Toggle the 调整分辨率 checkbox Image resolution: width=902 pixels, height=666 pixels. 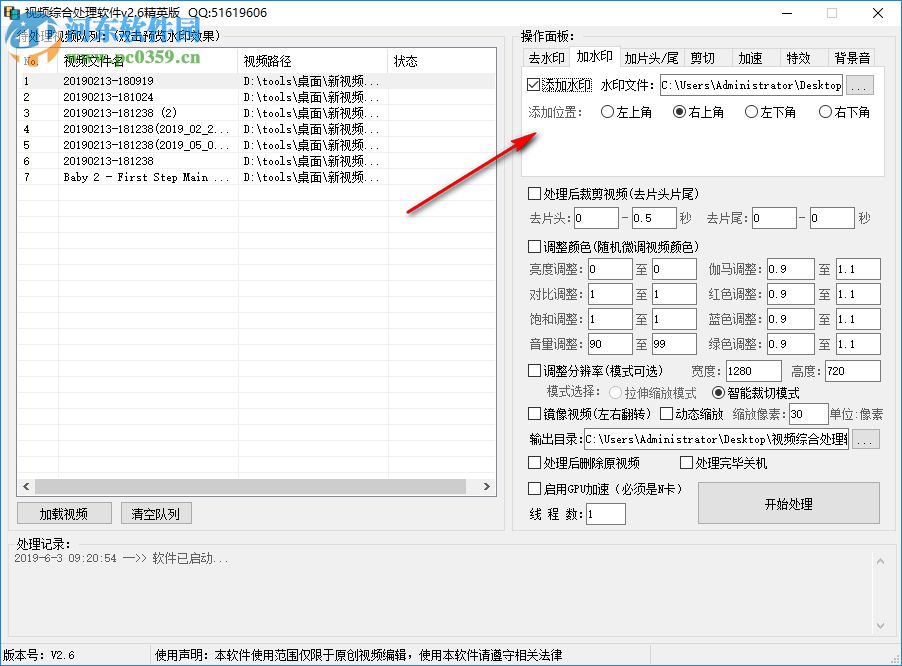(535, 370)
